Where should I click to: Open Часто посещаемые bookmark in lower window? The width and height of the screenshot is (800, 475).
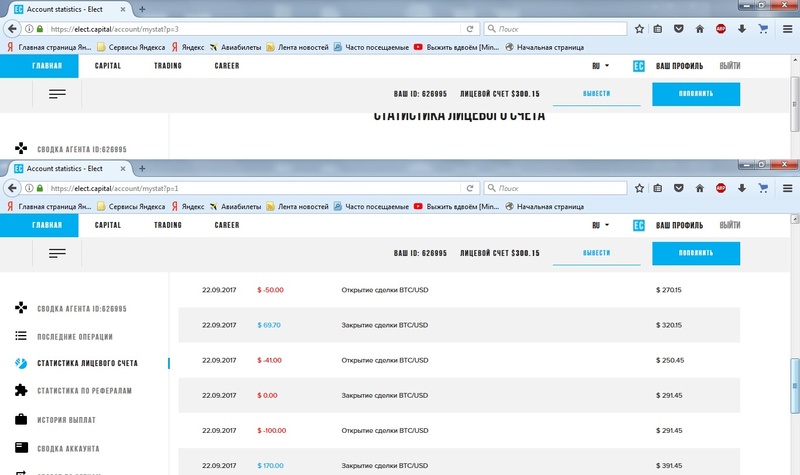tap(371, 207)
